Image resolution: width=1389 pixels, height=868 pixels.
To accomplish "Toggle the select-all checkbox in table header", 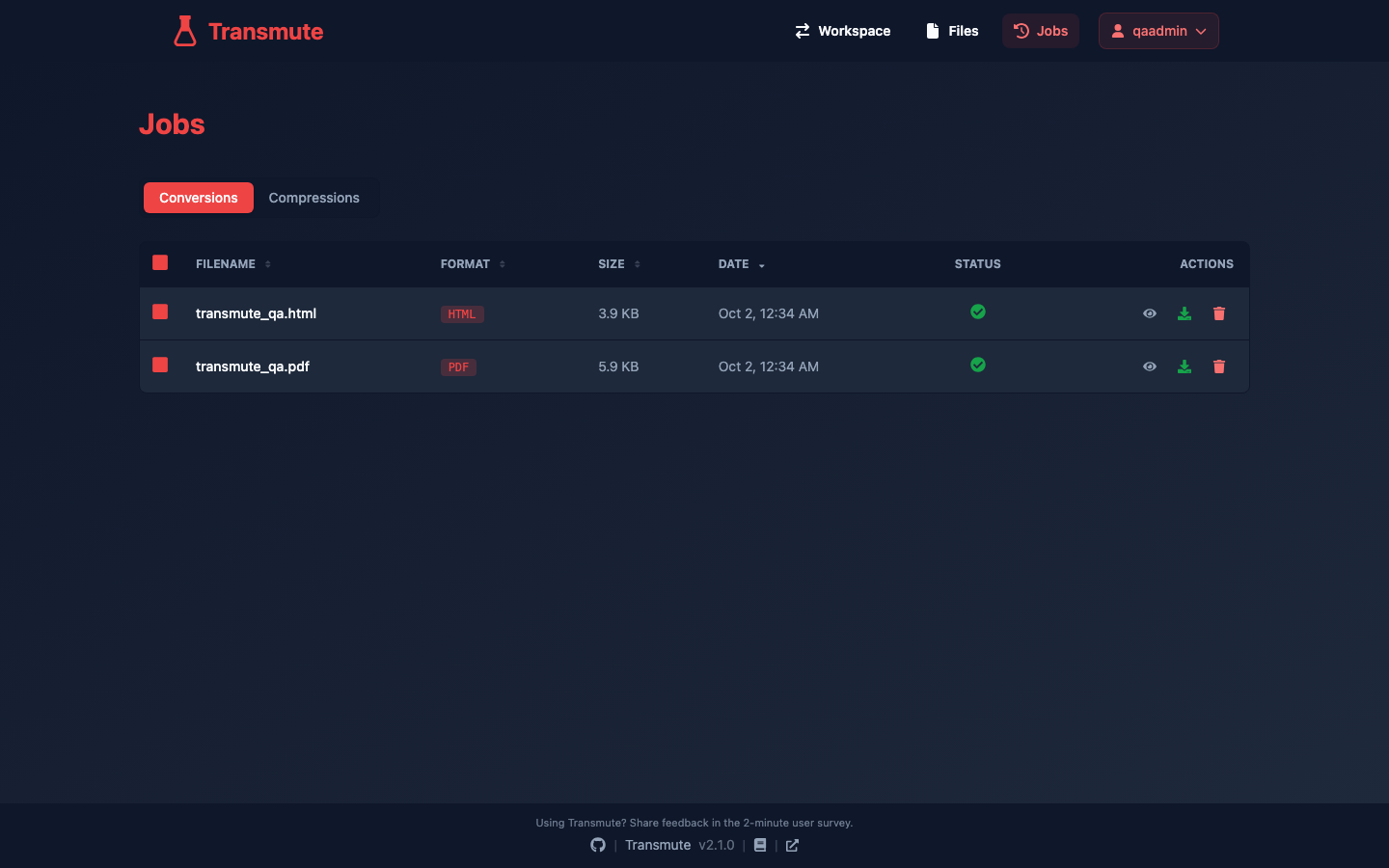I will (x=160, y=262).
